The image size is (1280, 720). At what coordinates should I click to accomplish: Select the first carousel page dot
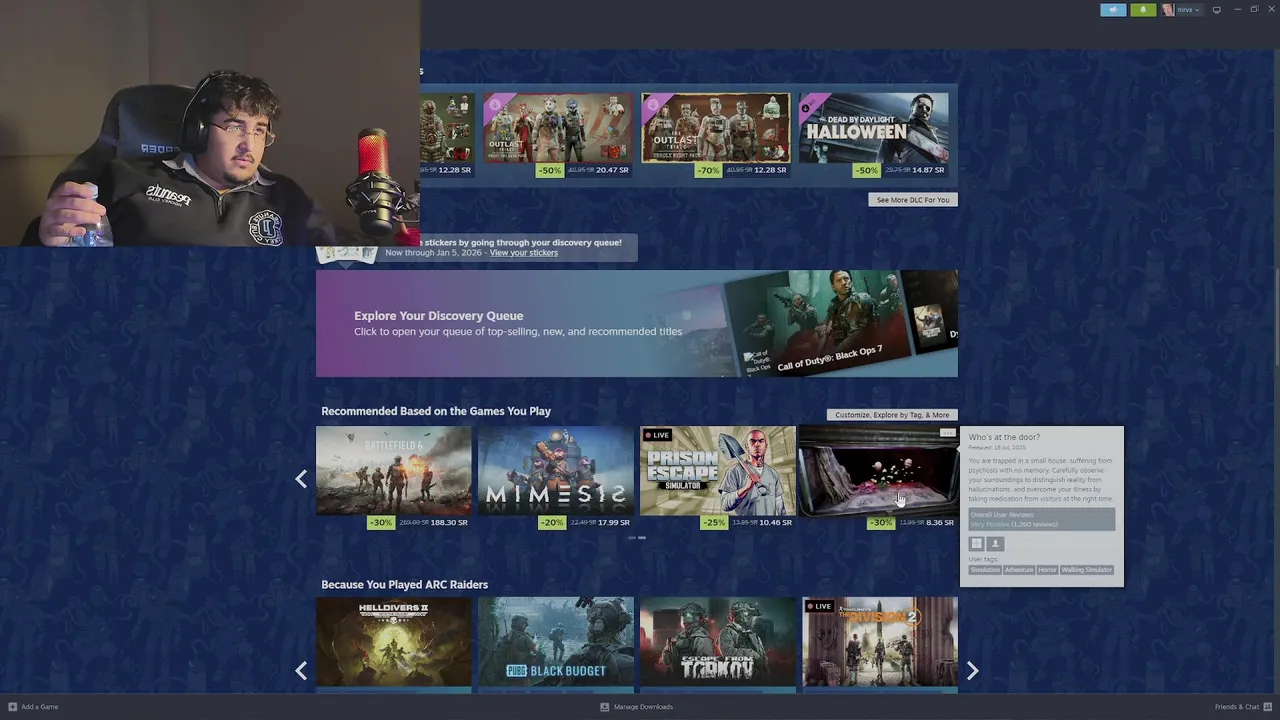(631, 538)
